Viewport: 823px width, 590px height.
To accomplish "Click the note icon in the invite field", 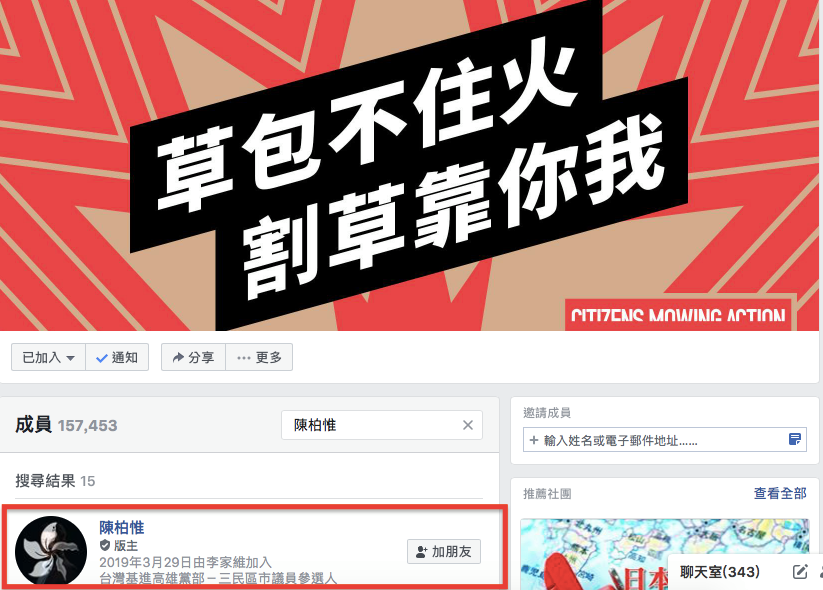I will pos(795,439).
